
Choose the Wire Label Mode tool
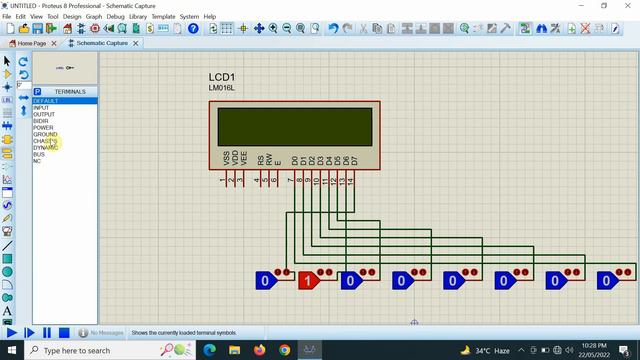[x=7, y=100]
